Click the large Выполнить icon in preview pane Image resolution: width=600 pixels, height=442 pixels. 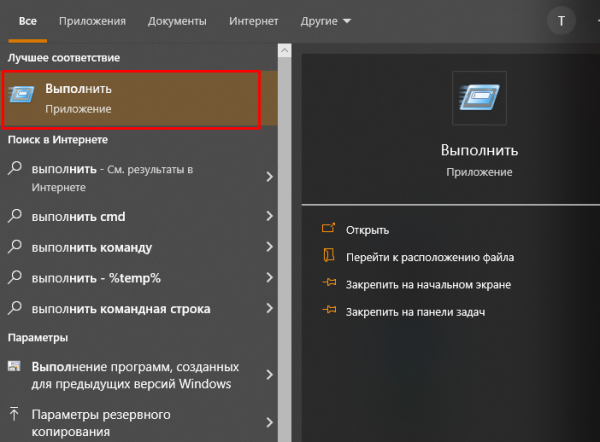[479, 97]
